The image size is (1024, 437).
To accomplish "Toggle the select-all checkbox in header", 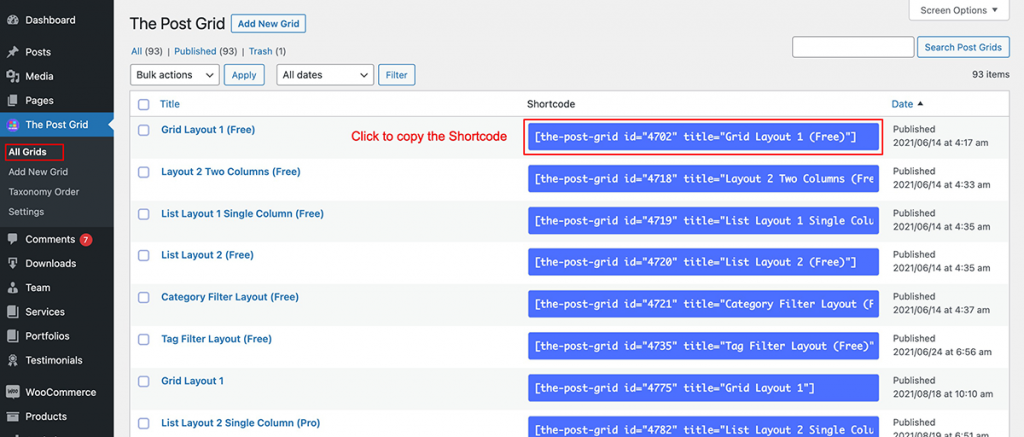I will click(x=144, y=105).
